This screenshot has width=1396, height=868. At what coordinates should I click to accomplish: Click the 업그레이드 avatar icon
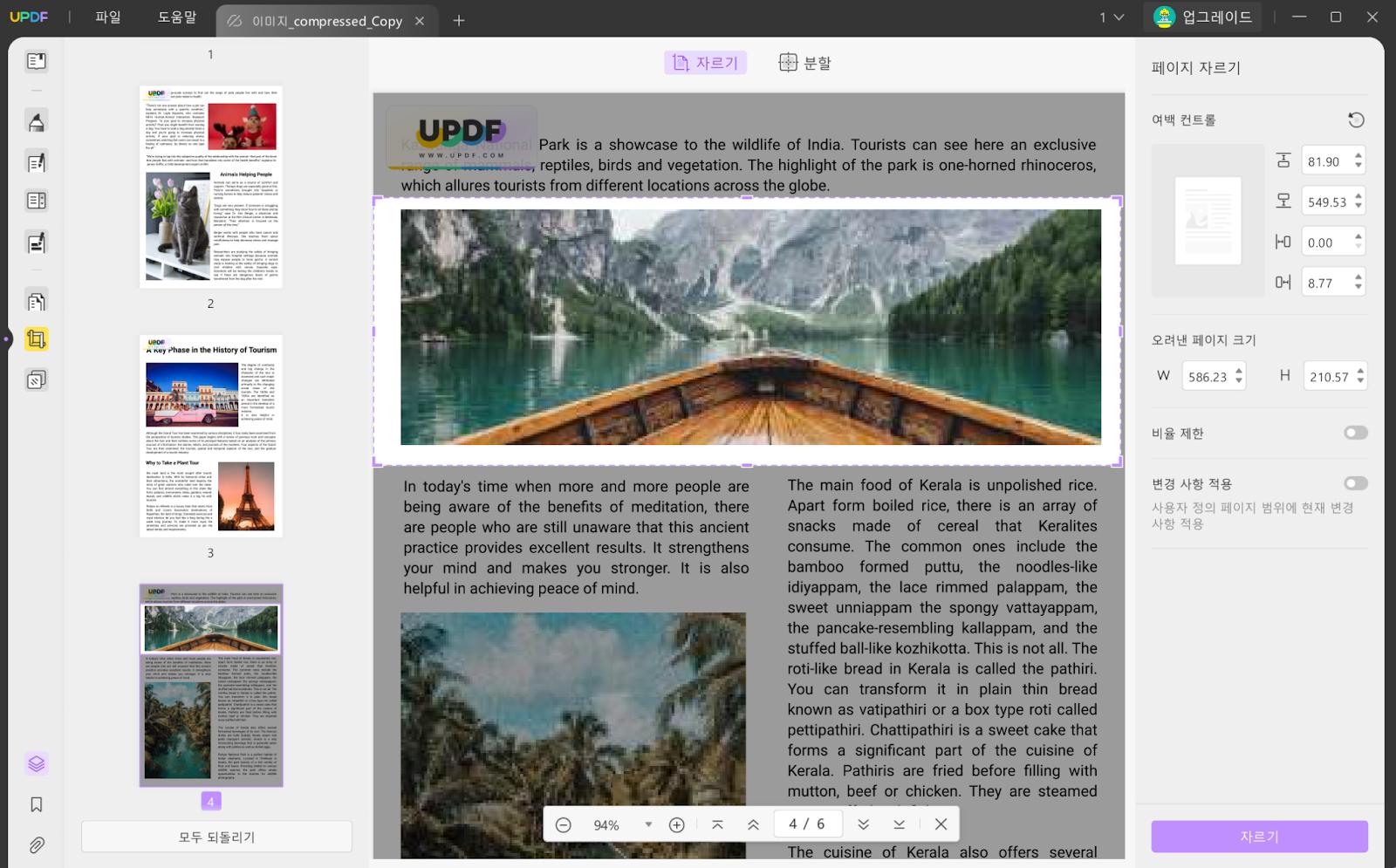click(1164, 17)
